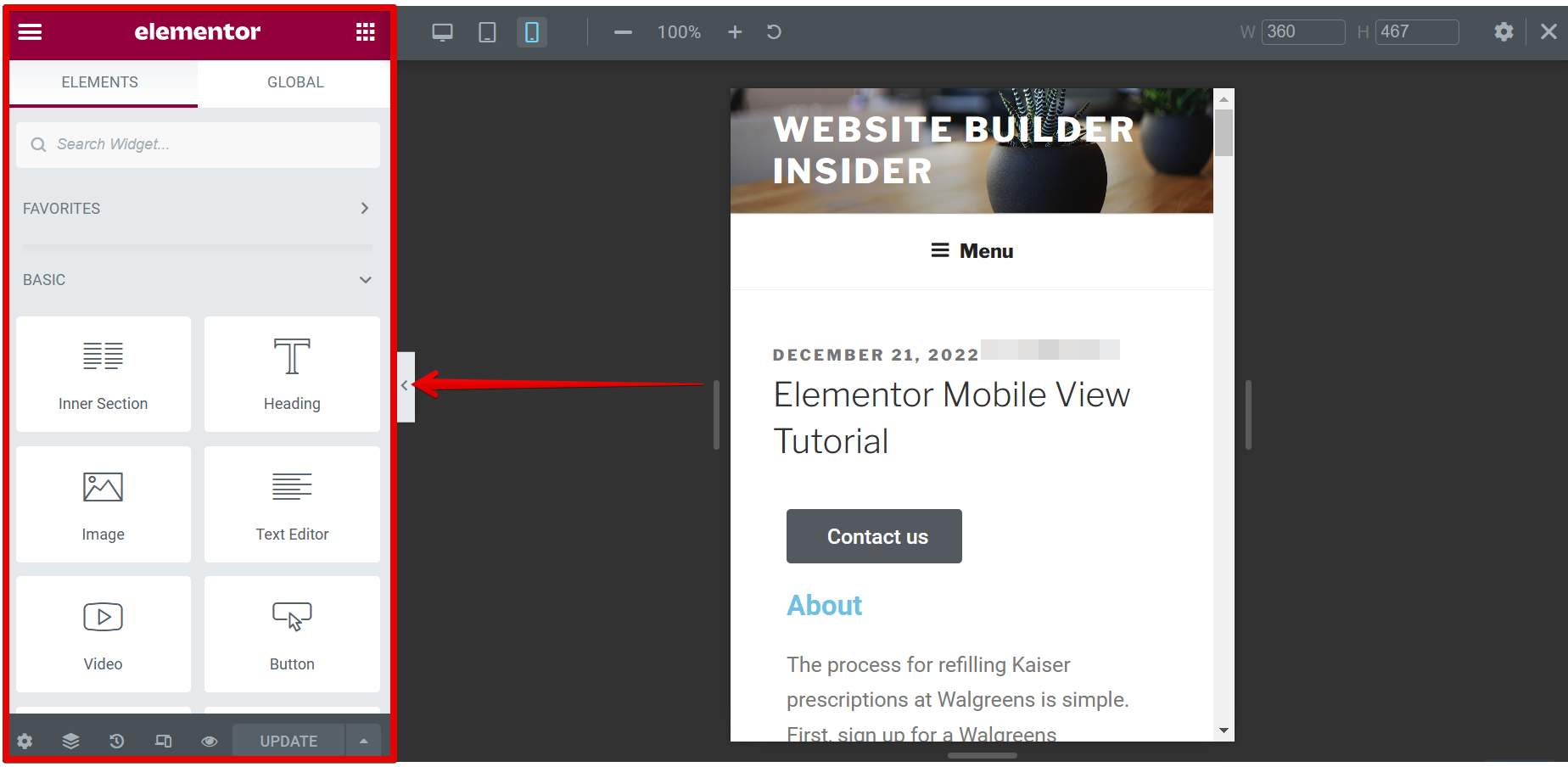Click the Search Widget field
This screenshot has height=767, width=1568.
204,144
